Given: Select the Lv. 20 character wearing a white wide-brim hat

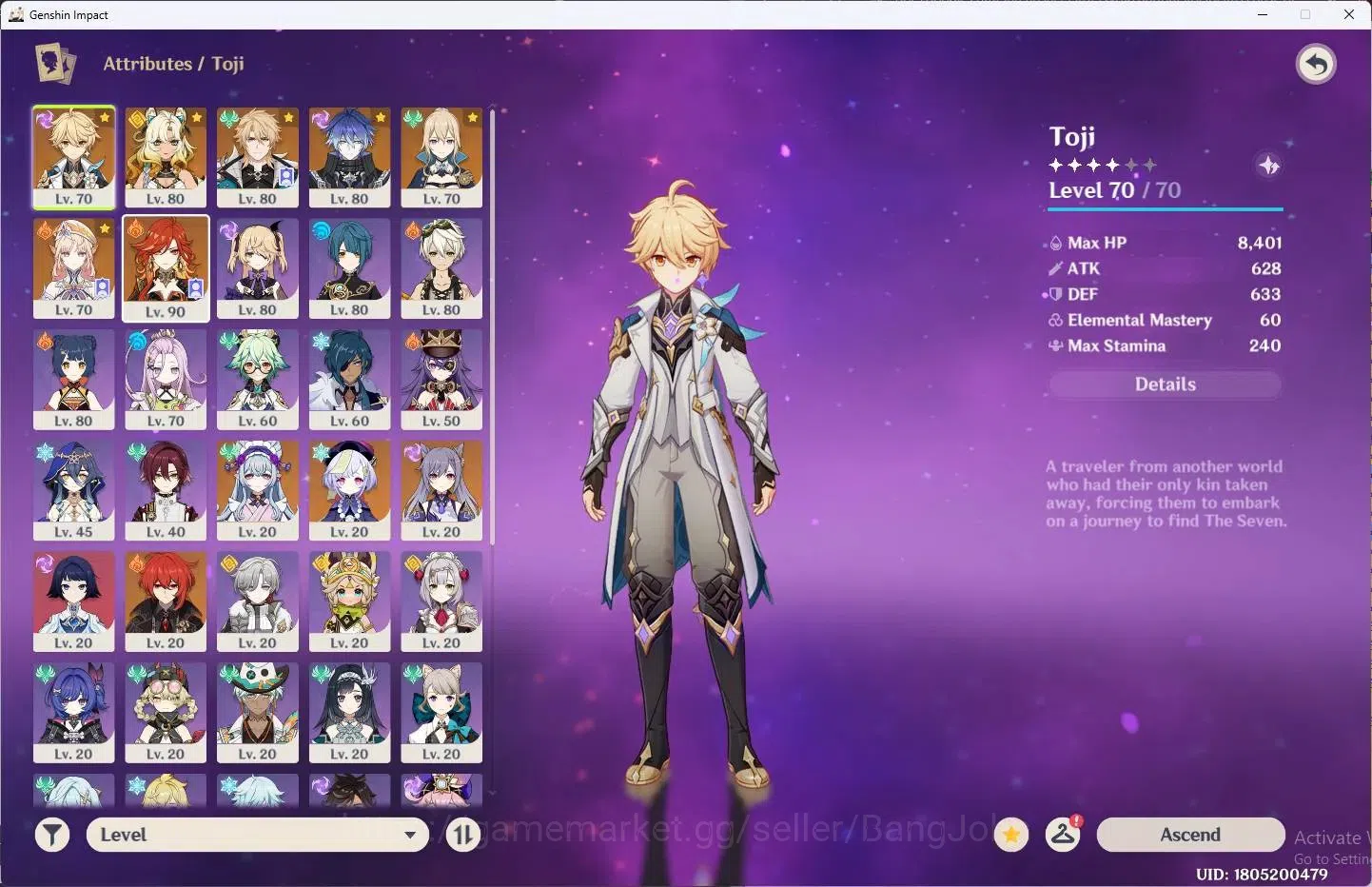Looking at the screenshot, I should click(257, 713).
